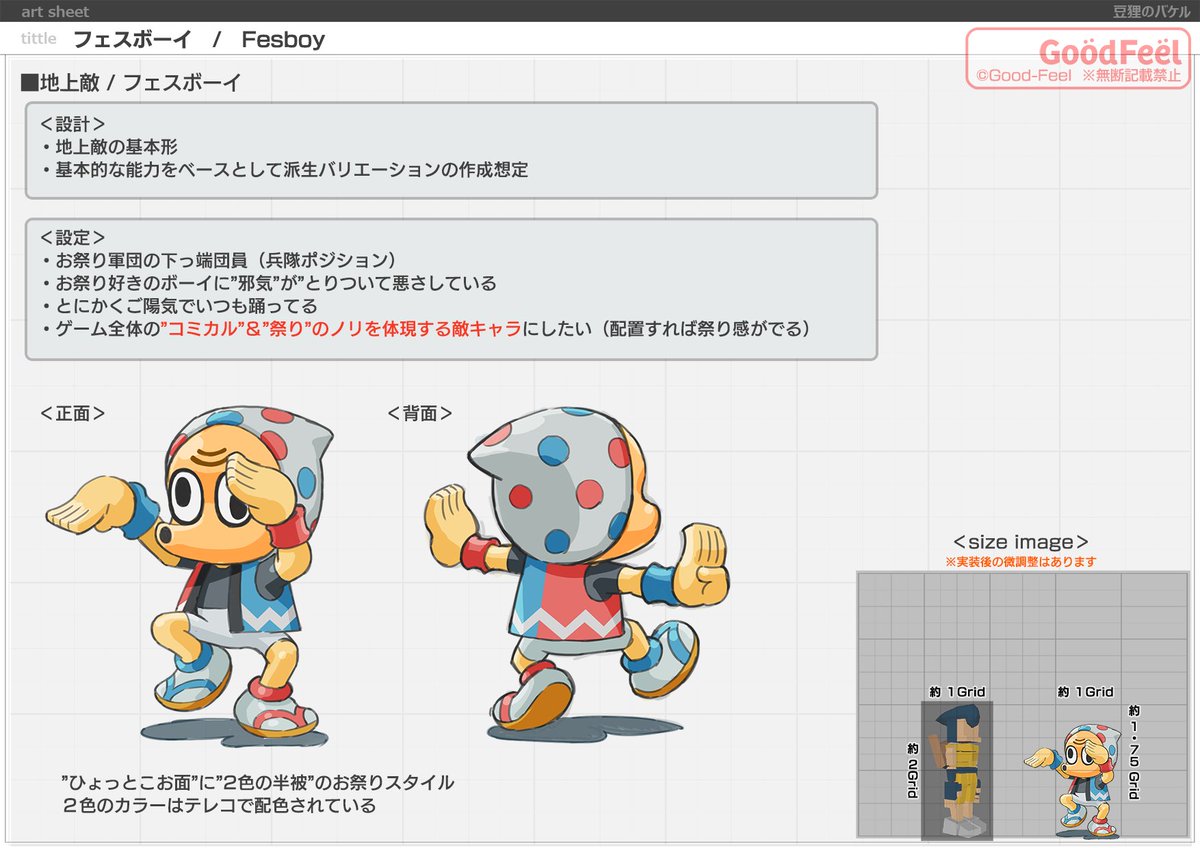The width and height of the screenshot is (1200, 848).
Task: Click the '<正面>' front view label
Action: [73, 413]
